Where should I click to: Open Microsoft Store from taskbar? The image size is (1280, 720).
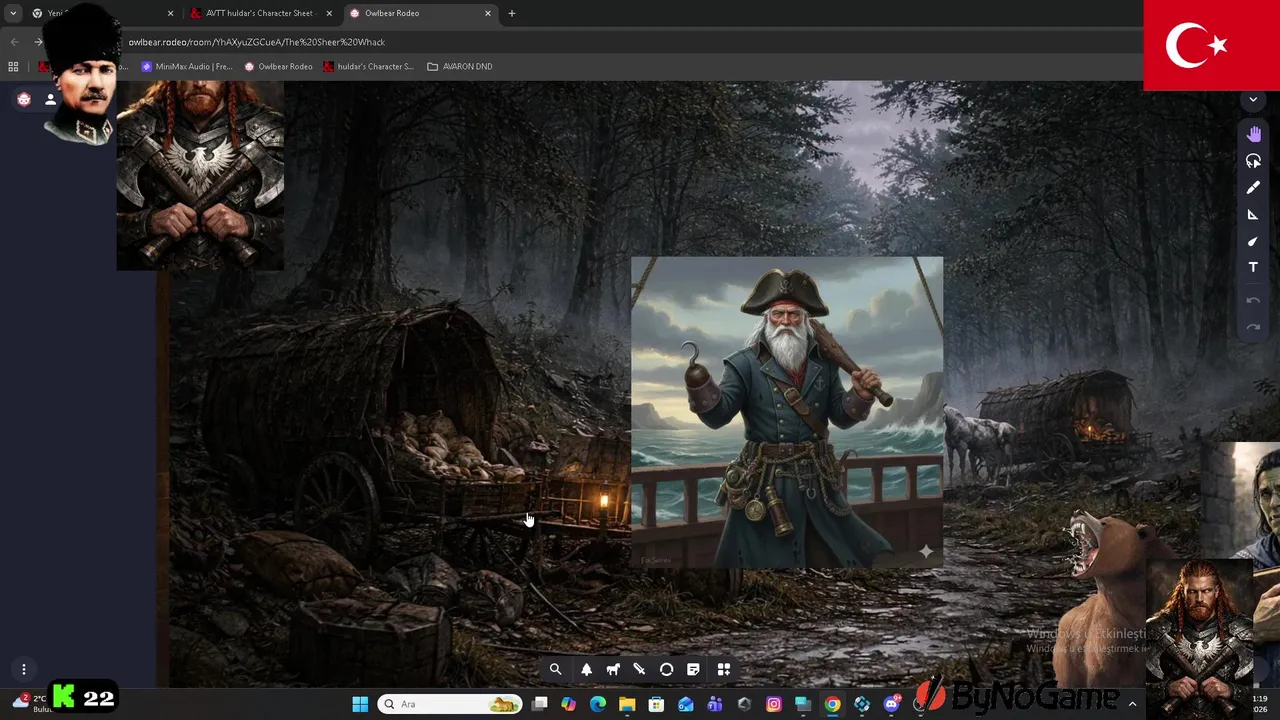[x=656, y=704]
